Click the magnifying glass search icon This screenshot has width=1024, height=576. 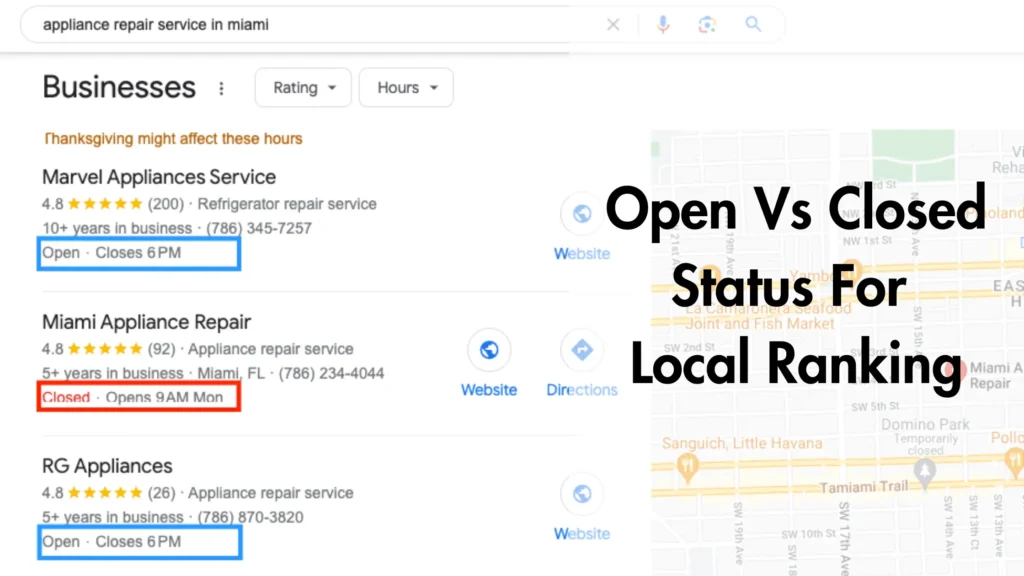click(x=753, y=24)
